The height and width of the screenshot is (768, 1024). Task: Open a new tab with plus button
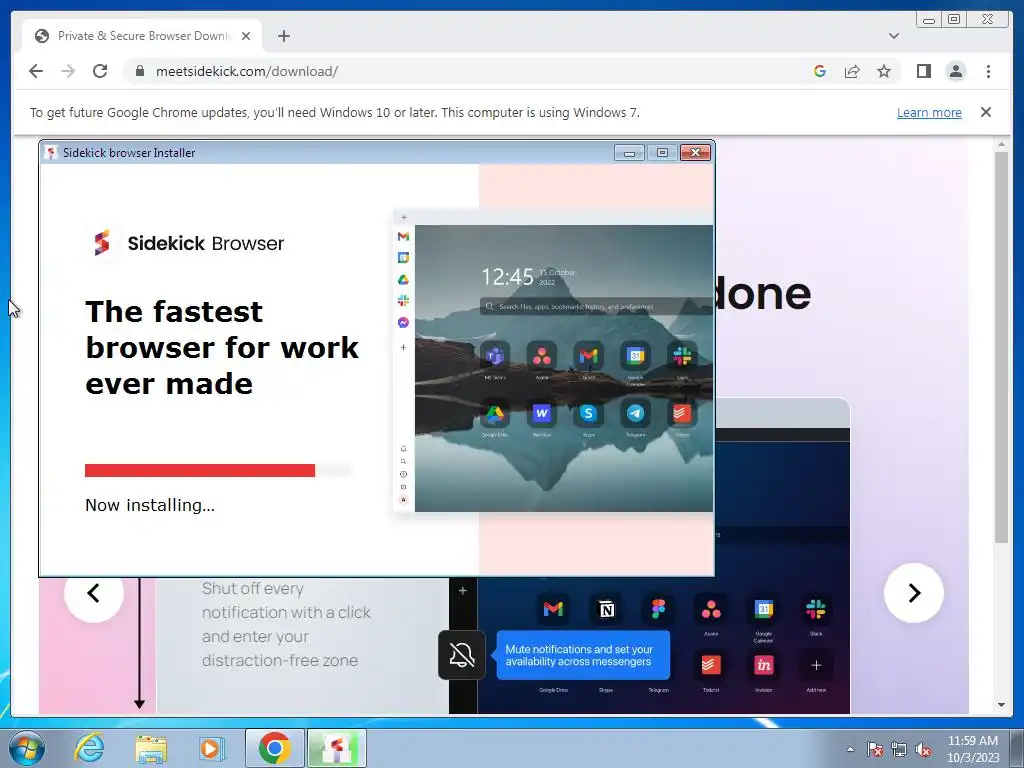283,36
